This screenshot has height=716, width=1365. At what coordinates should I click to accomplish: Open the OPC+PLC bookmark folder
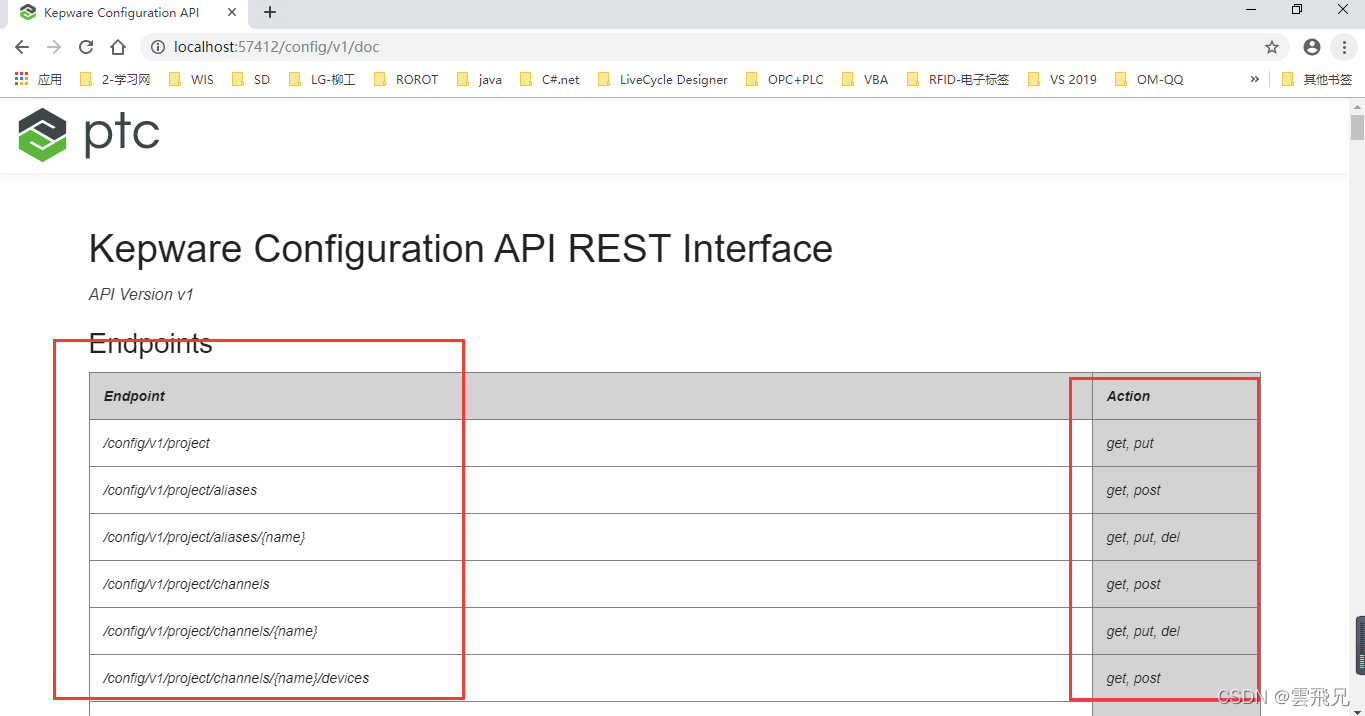pyautogui.click(x=785, y=79)
